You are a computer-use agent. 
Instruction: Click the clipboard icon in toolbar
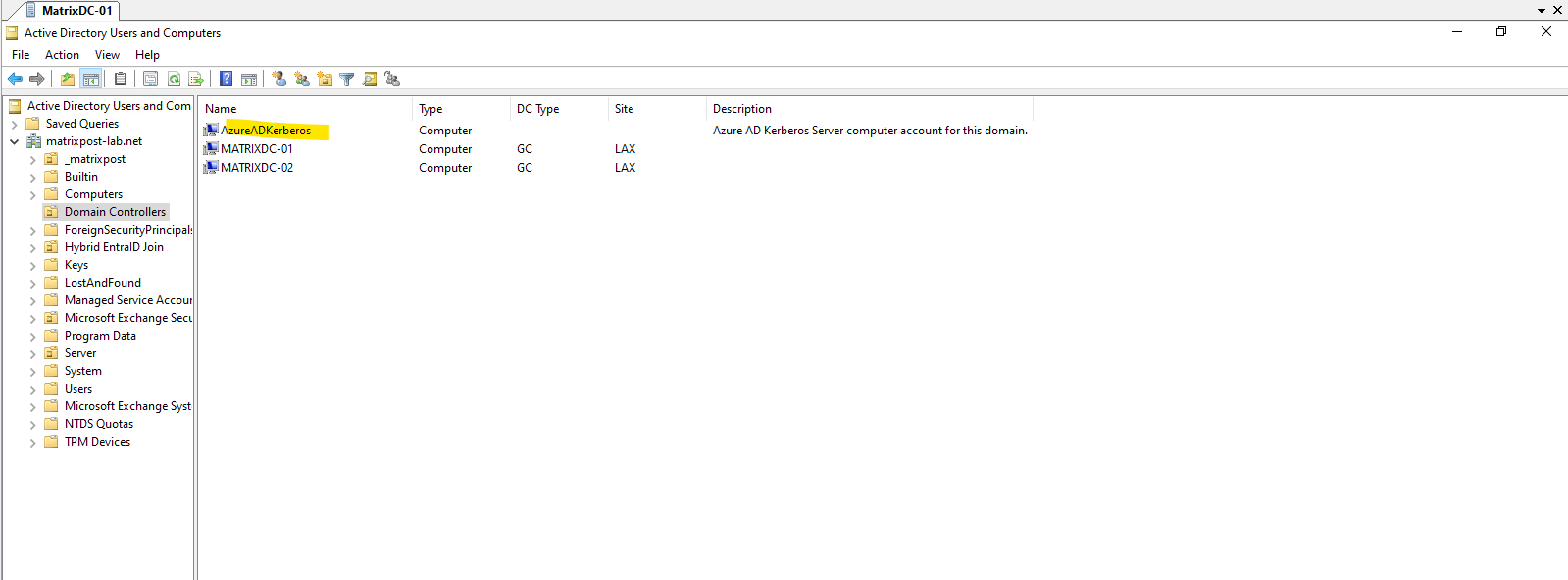(121, 79)
